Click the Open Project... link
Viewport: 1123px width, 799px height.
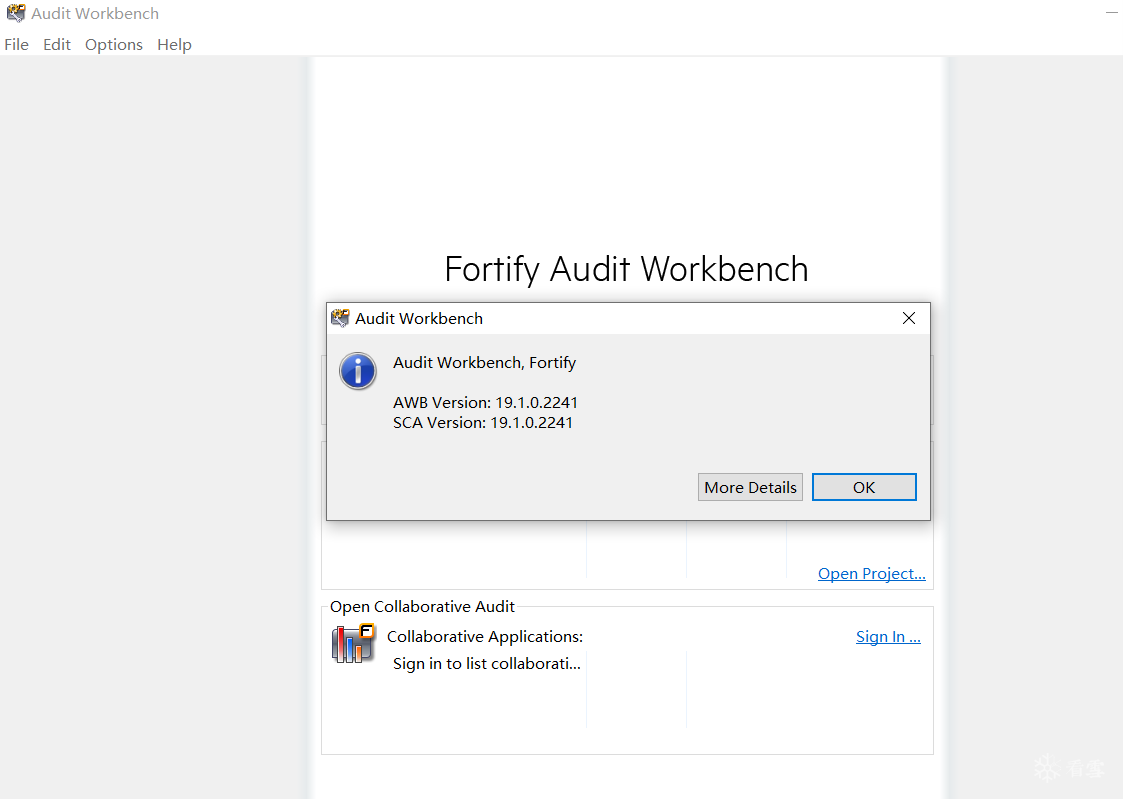point(872,573)
